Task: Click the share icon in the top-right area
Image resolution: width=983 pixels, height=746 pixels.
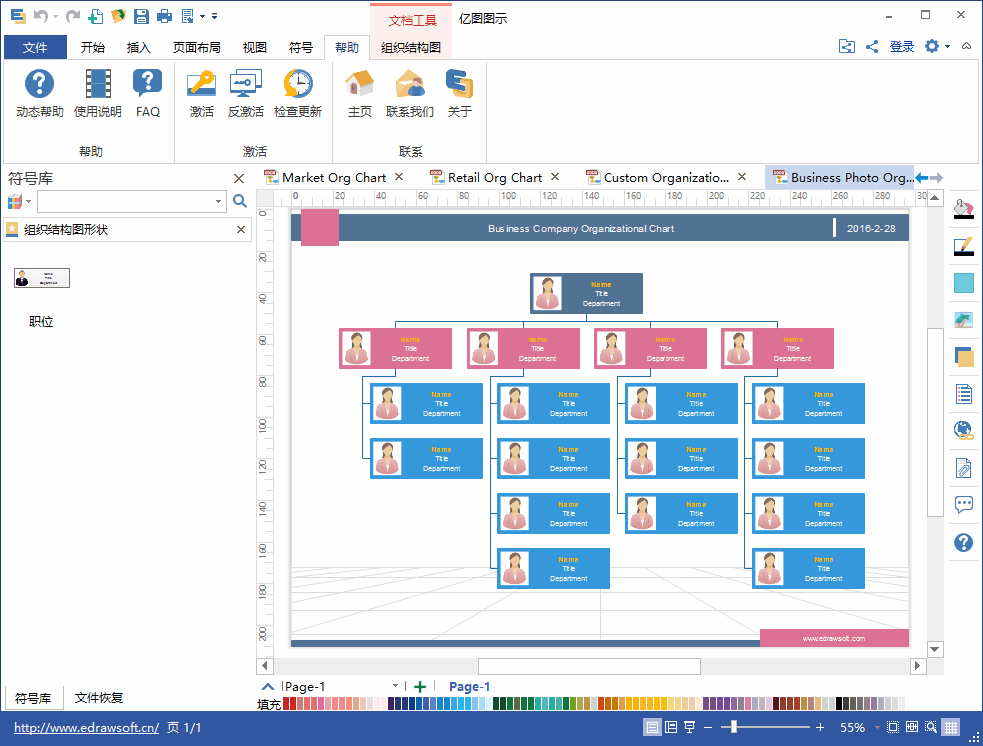Action: pyautogui.click(x=871, y=46)
